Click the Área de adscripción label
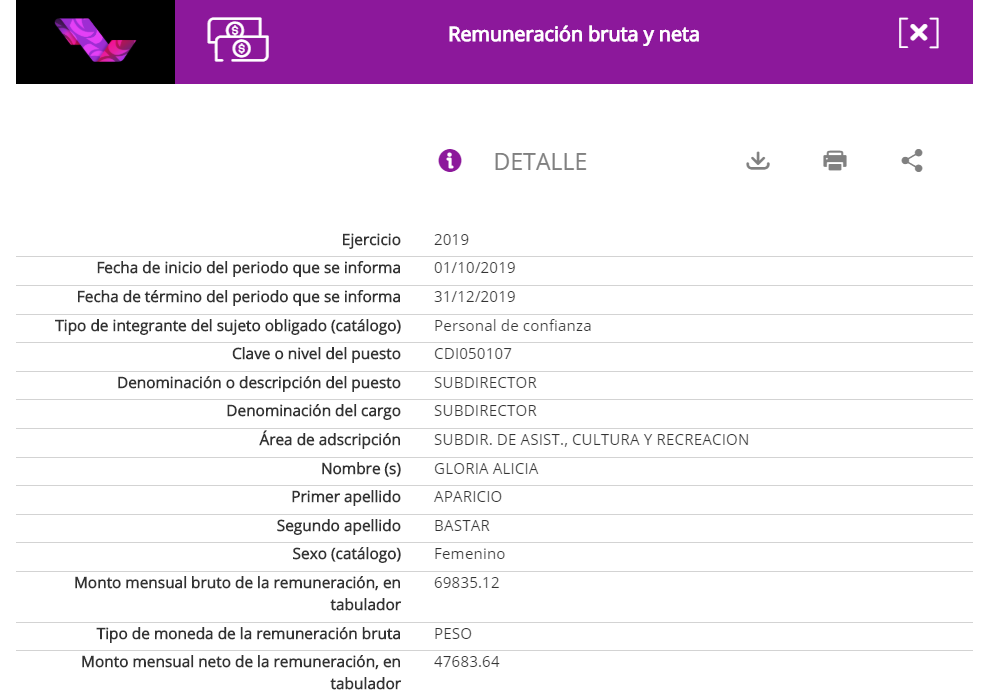 (330, 440)
